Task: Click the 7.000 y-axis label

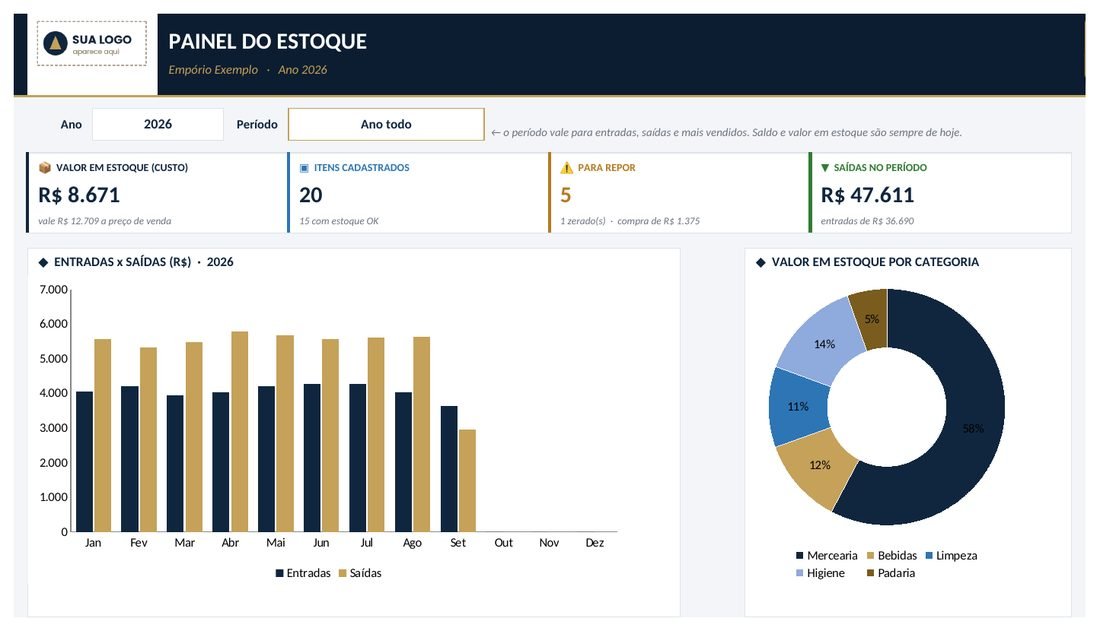Action: click(53, 289)
